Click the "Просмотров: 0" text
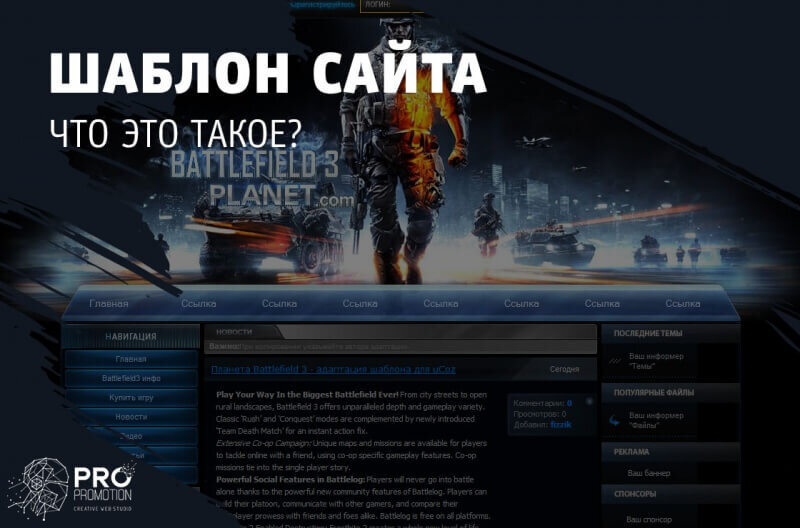The image size is (800, 528). click(x=540, y=414)
